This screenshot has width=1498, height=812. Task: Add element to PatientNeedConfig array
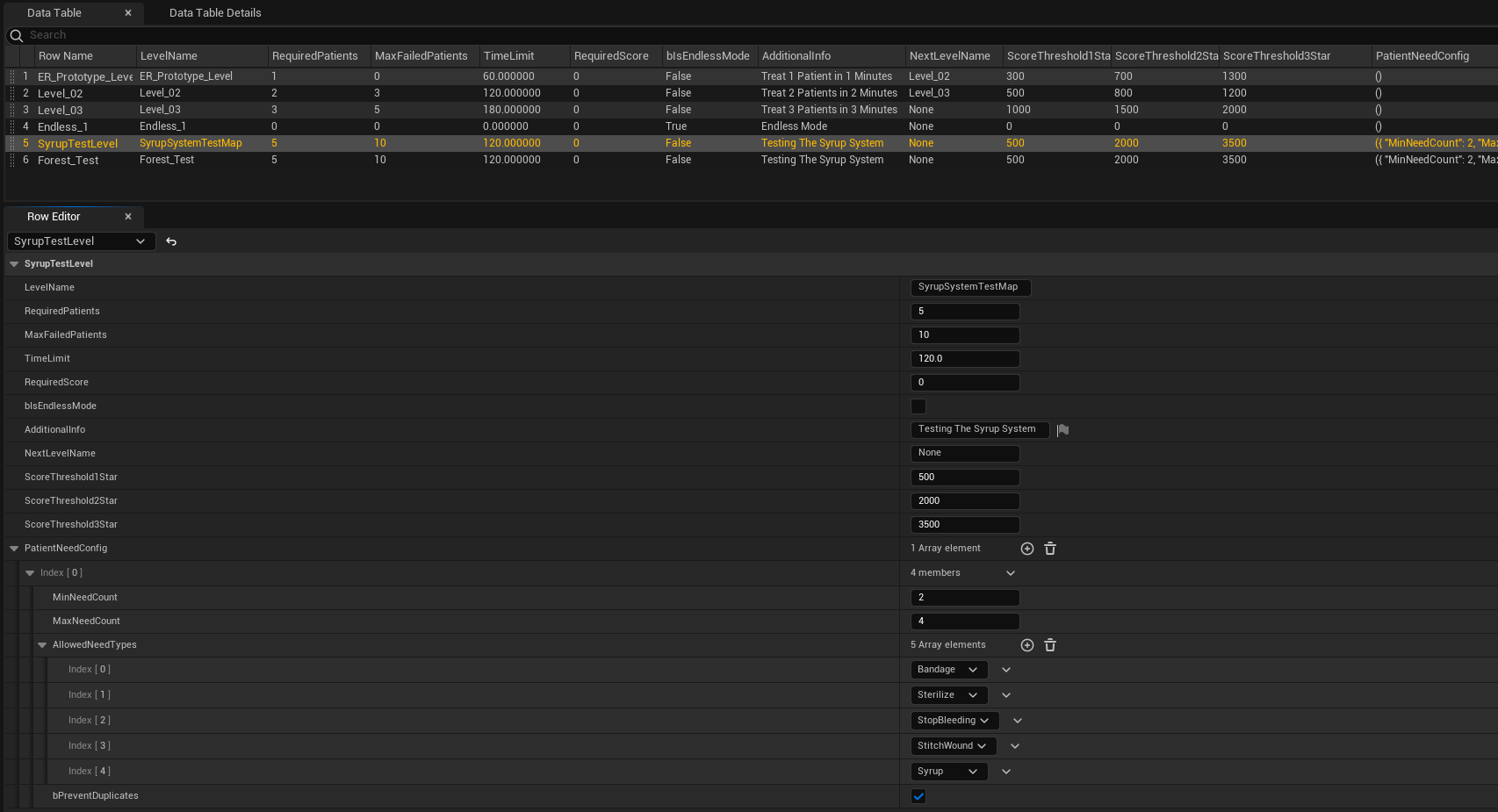tap(1027, 549)
